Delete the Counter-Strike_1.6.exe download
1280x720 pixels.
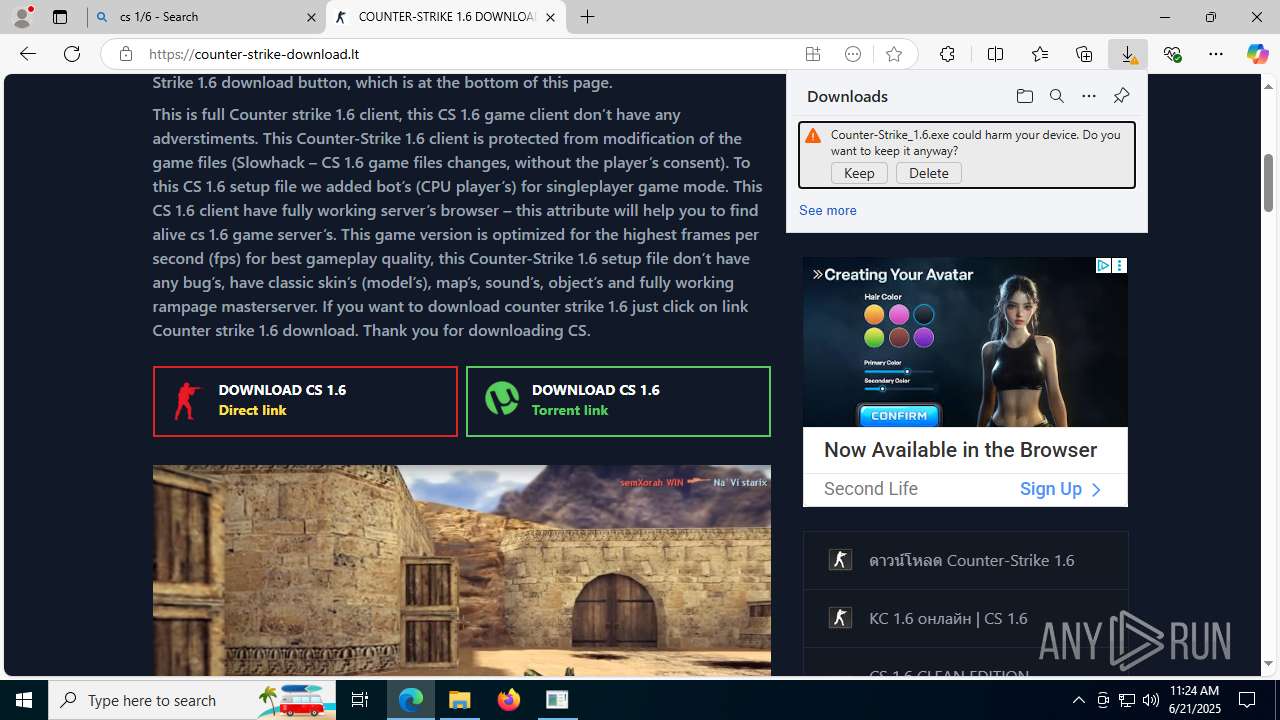pyautogui.click(x=929, y=173)
